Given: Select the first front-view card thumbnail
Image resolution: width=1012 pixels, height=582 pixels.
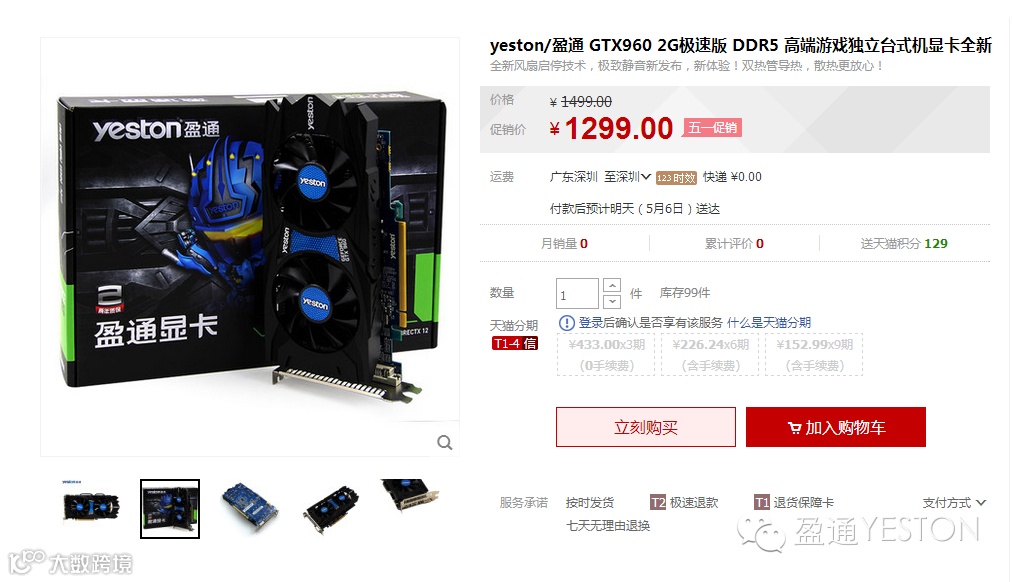Looking at the screenshot, I should (x=90, y=507).
